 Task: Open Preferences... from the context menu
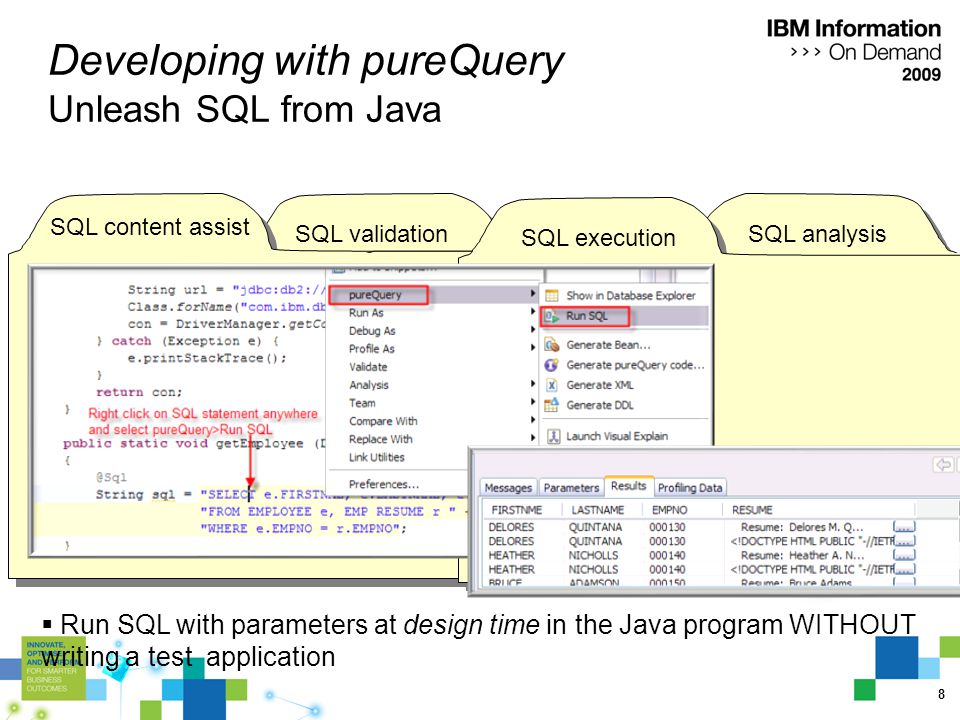tap(384, 484)
